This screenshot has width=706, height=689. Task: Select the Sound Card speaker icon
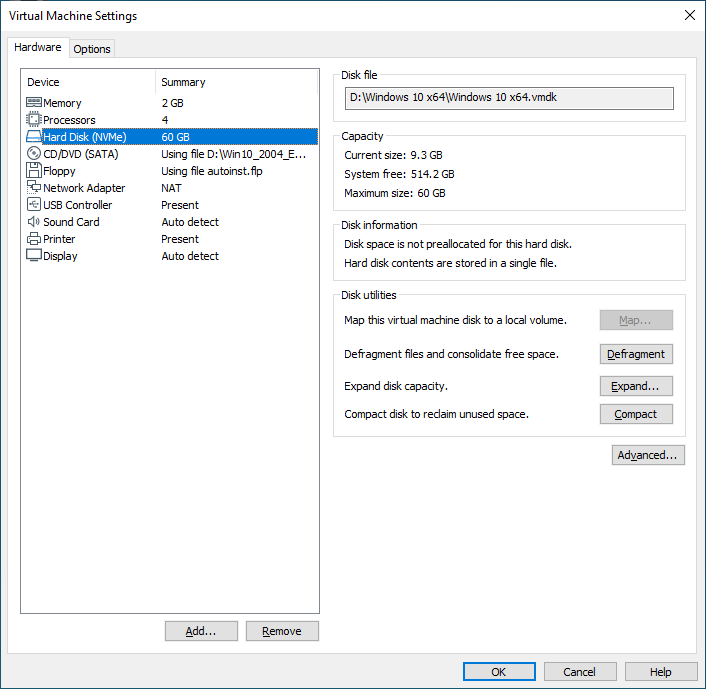(x=33, y=222)
